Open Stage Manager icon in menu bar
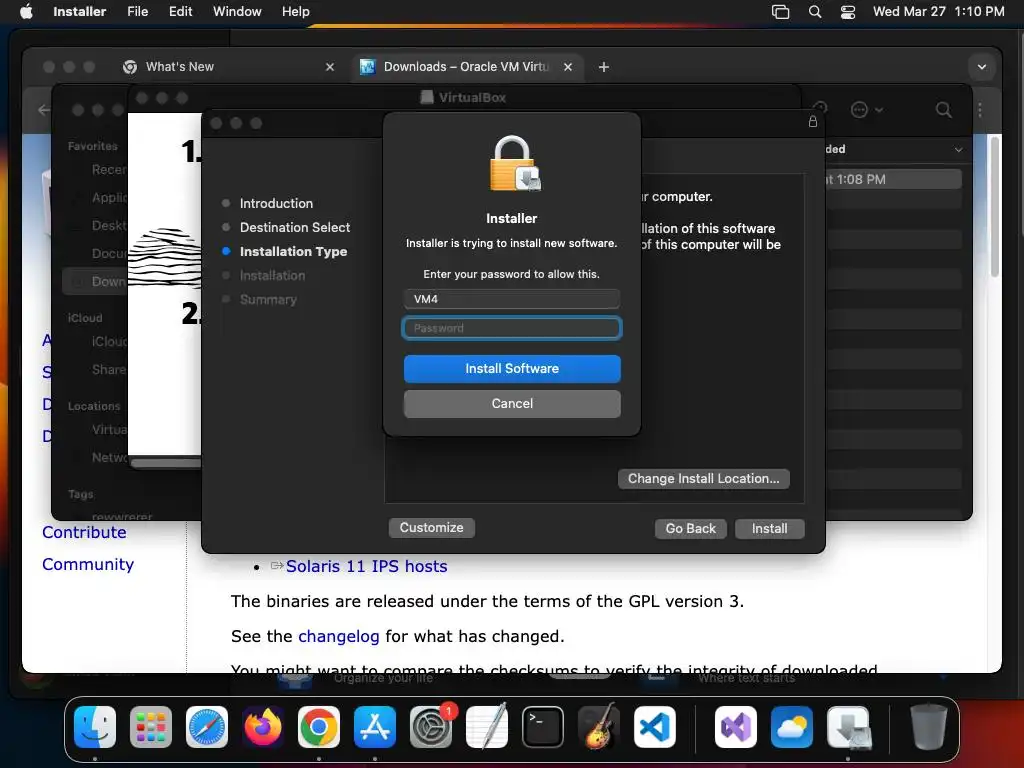The image size is (1024, 768). pyautogui.click(x=780, y=11)
